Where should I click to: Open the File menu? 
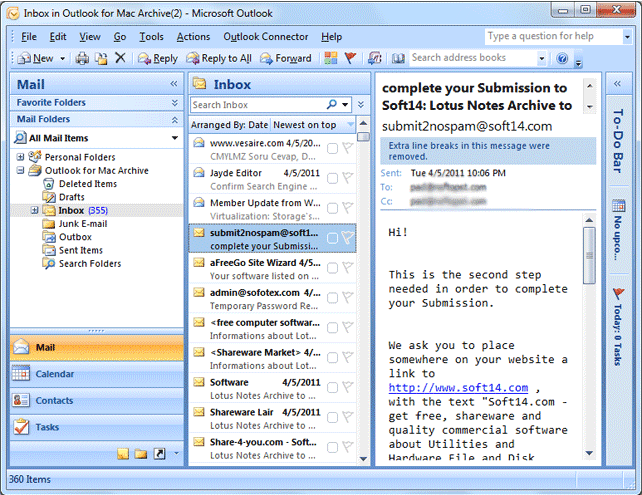point(29,37)
